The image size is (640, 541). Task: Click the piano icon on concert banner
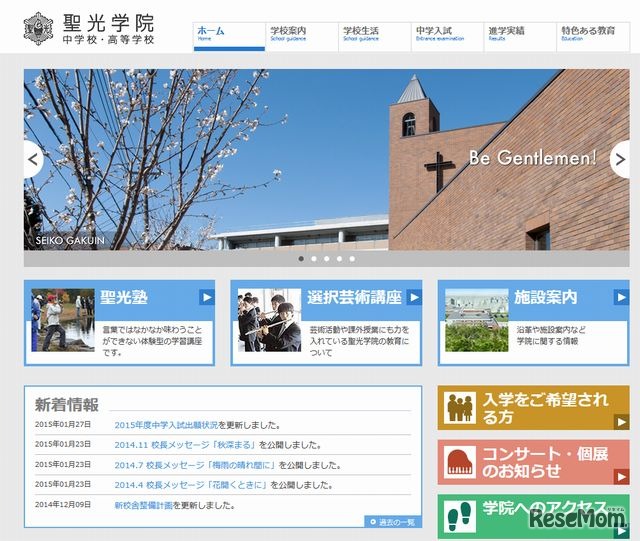tap(460, 462)
